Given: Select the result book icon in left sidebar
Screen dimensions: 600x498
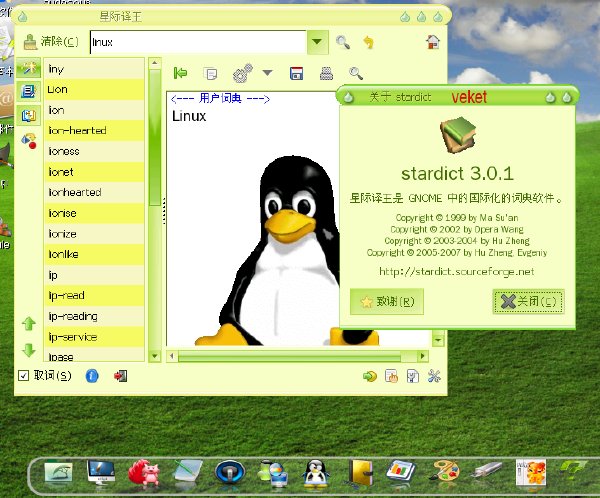Looking at the screenshot, I should (29, 91).
